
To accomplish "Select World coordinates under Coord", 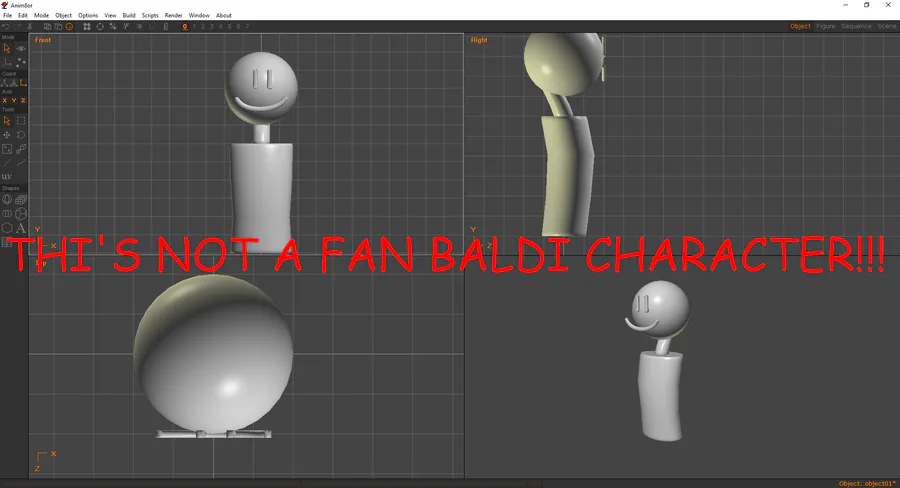I will [x=4, y=83].
